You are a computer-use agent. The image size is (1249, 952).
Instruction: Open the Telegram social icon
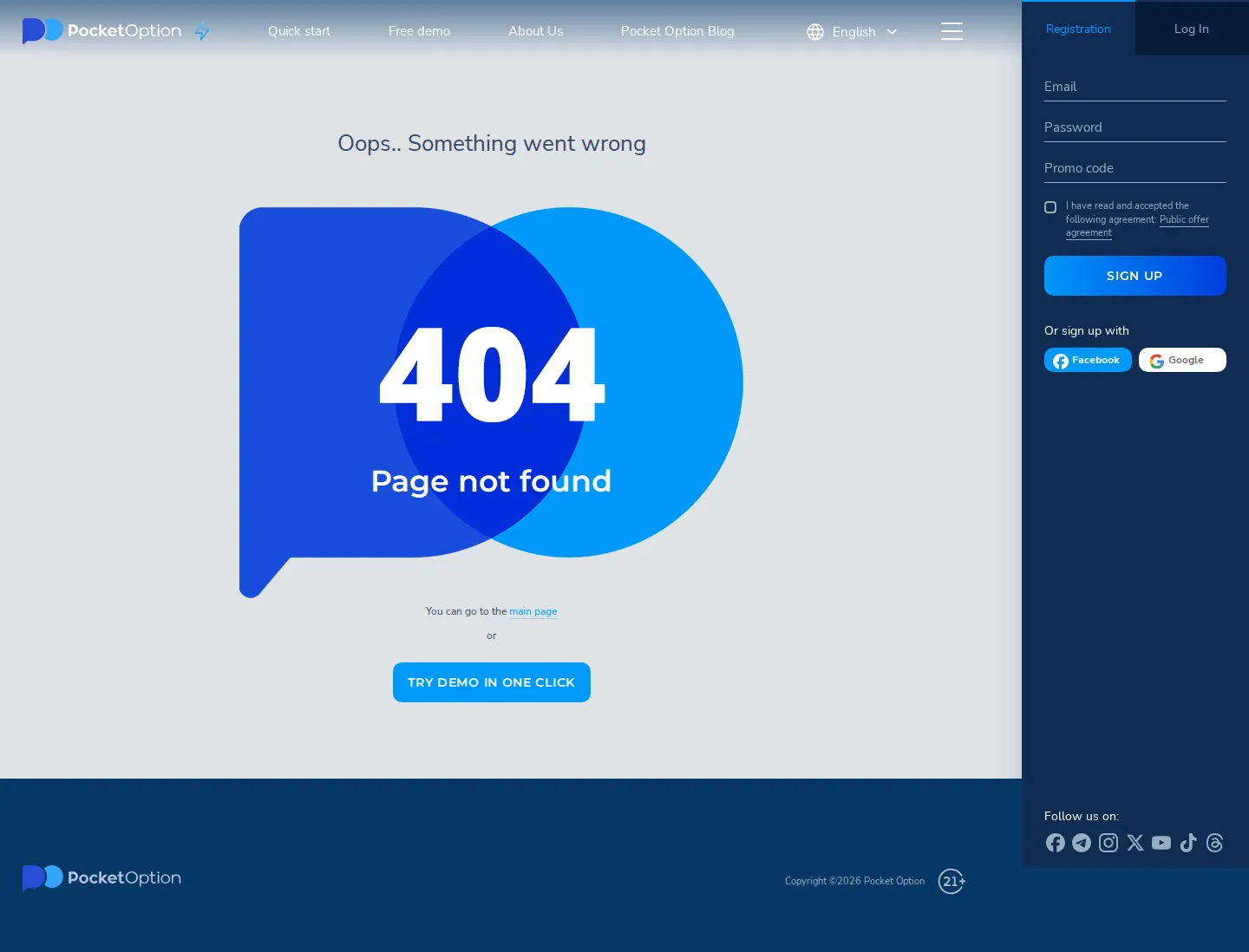point(1082,843)
